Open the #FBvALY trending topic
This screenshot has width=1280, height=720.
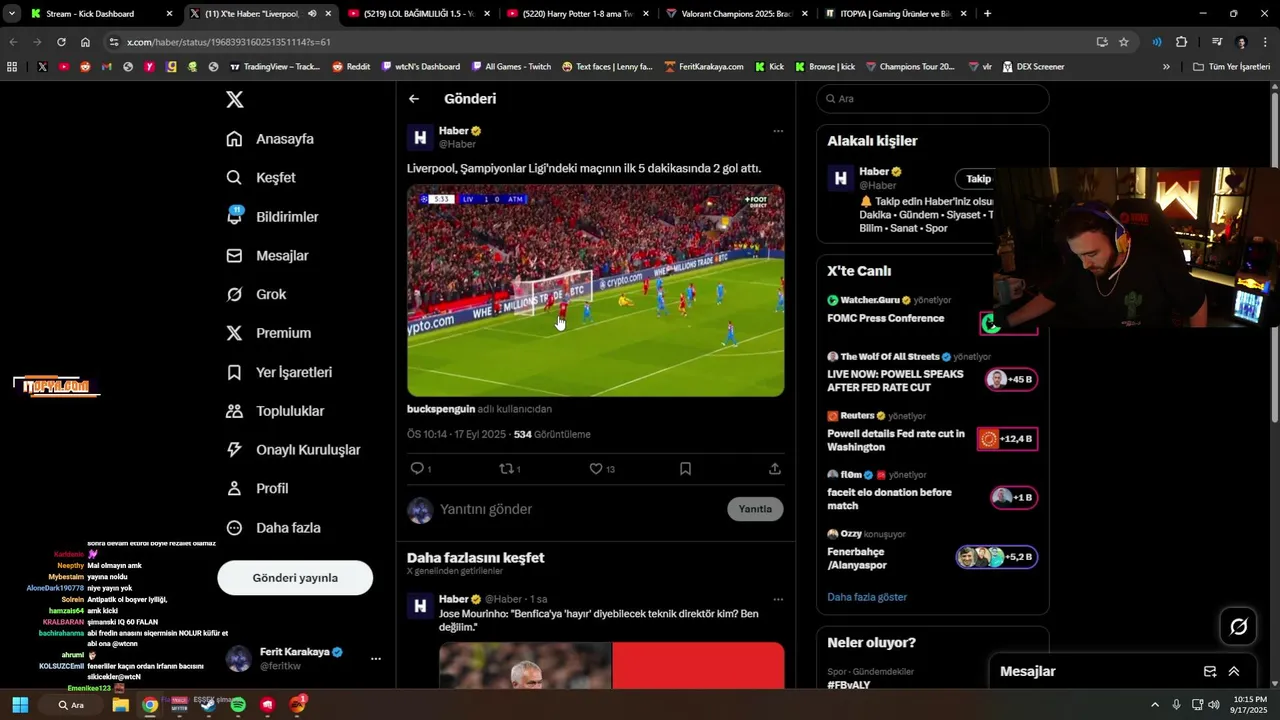pyautogui.click(x=848, y=685)
